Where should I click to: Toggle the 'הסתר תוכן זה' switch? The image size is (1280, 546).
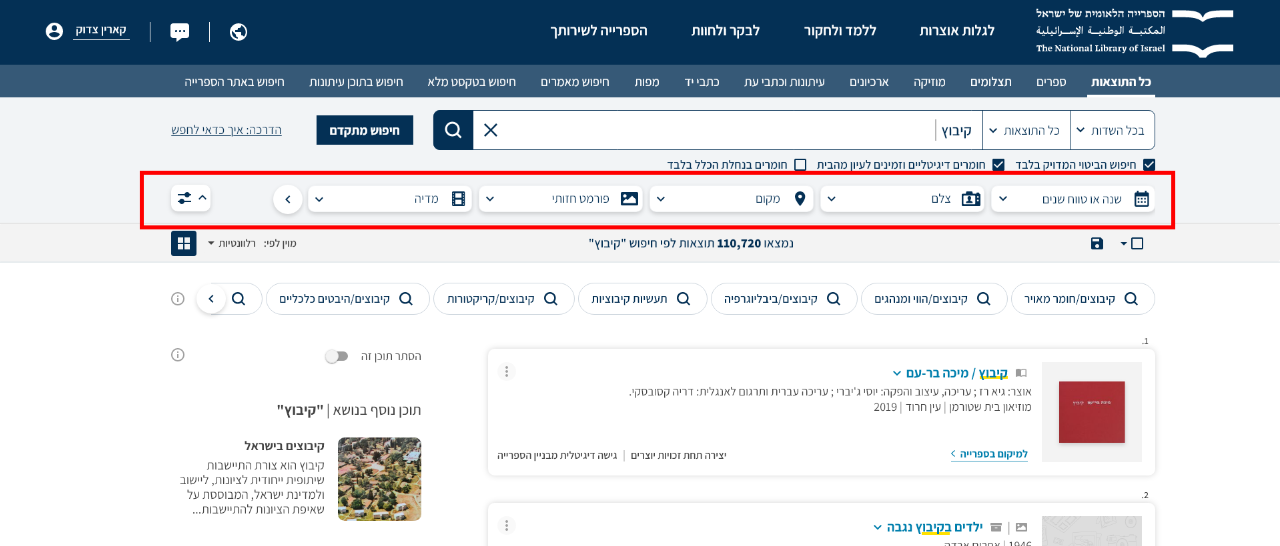(337, 356)
